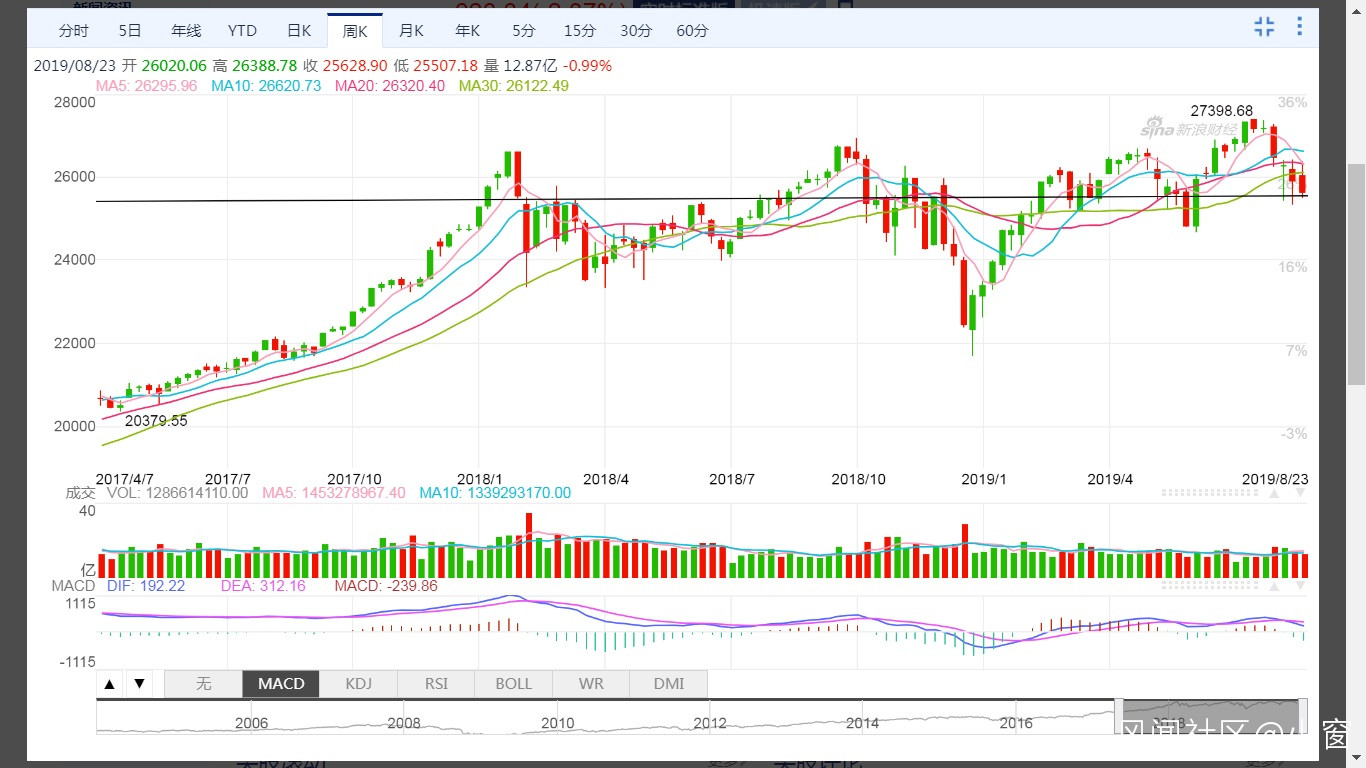
Task: Click the closing price 25628.90
Action: [x=357, y=66]
